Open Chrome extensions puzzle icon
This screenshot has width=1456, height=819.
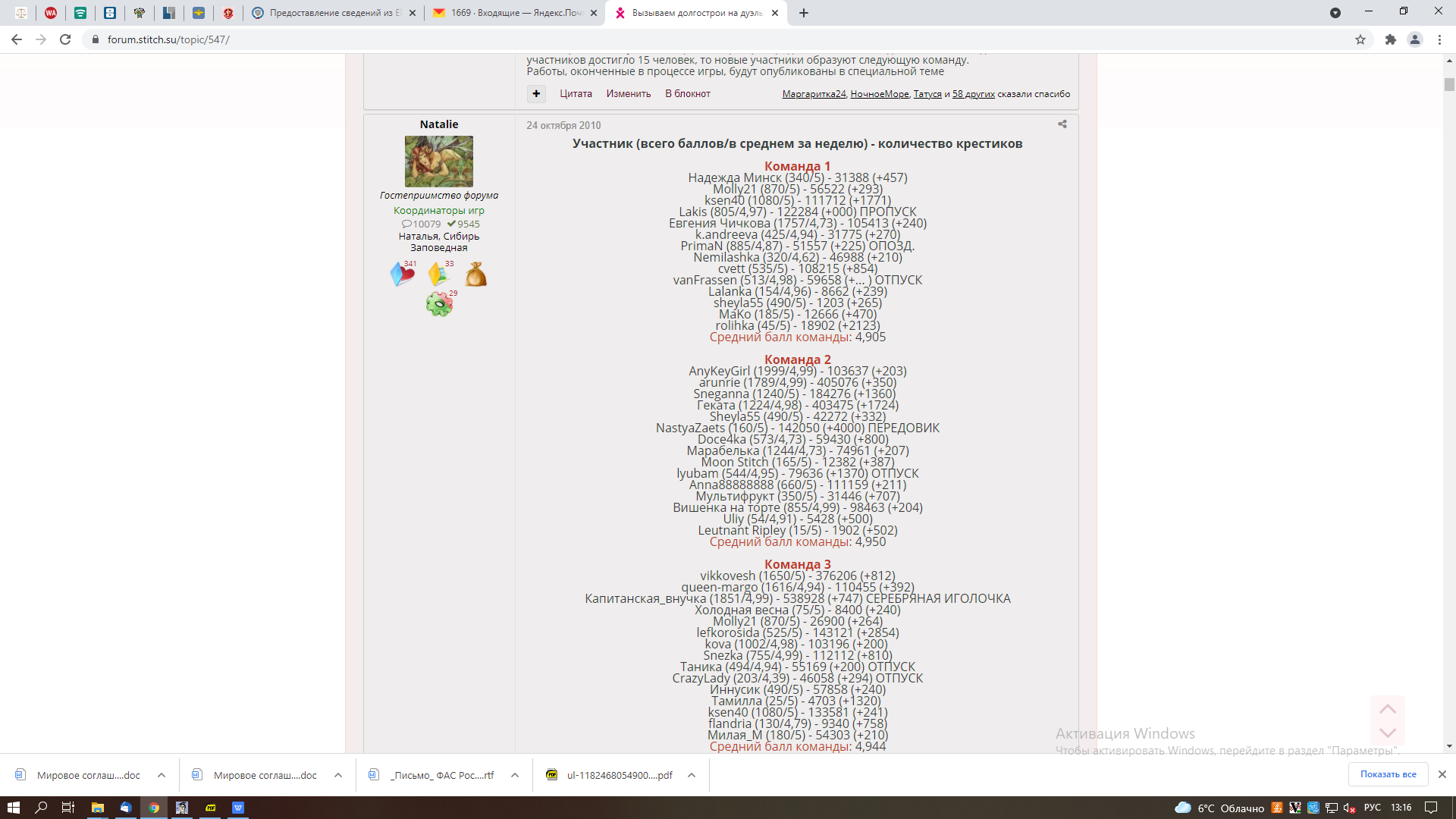tap(1390, 39)
